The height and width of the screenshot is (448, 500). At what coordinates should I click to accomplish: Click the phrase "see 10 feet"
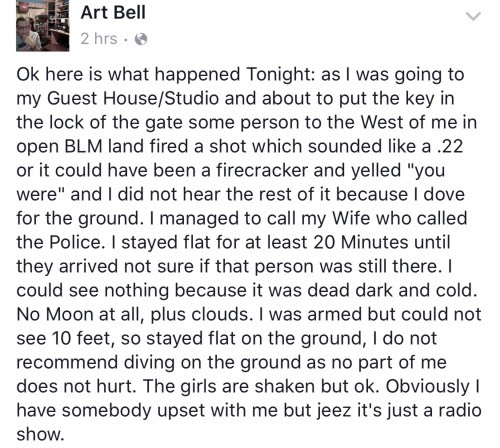pos(66,339)
